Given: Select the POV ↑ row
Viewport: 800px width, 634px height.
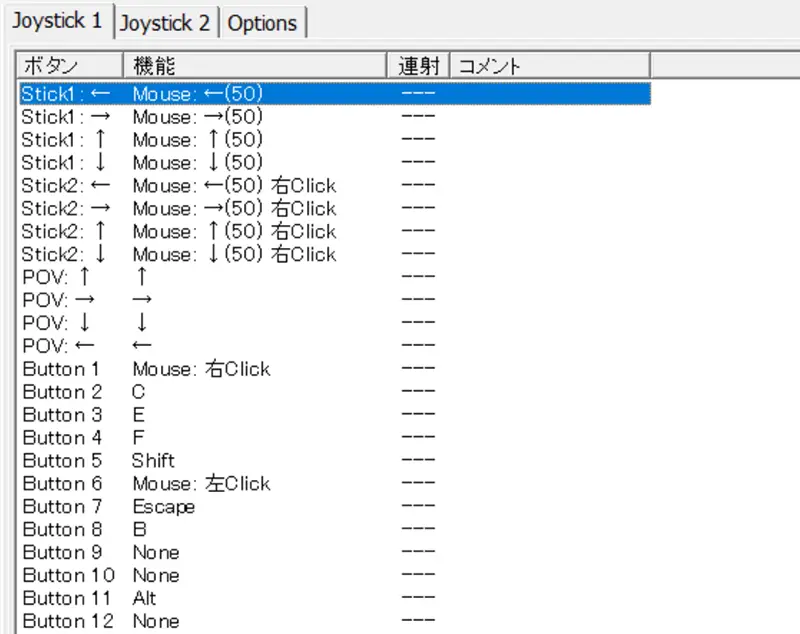Looking at the screenshot, I should [x=335, y=277].
